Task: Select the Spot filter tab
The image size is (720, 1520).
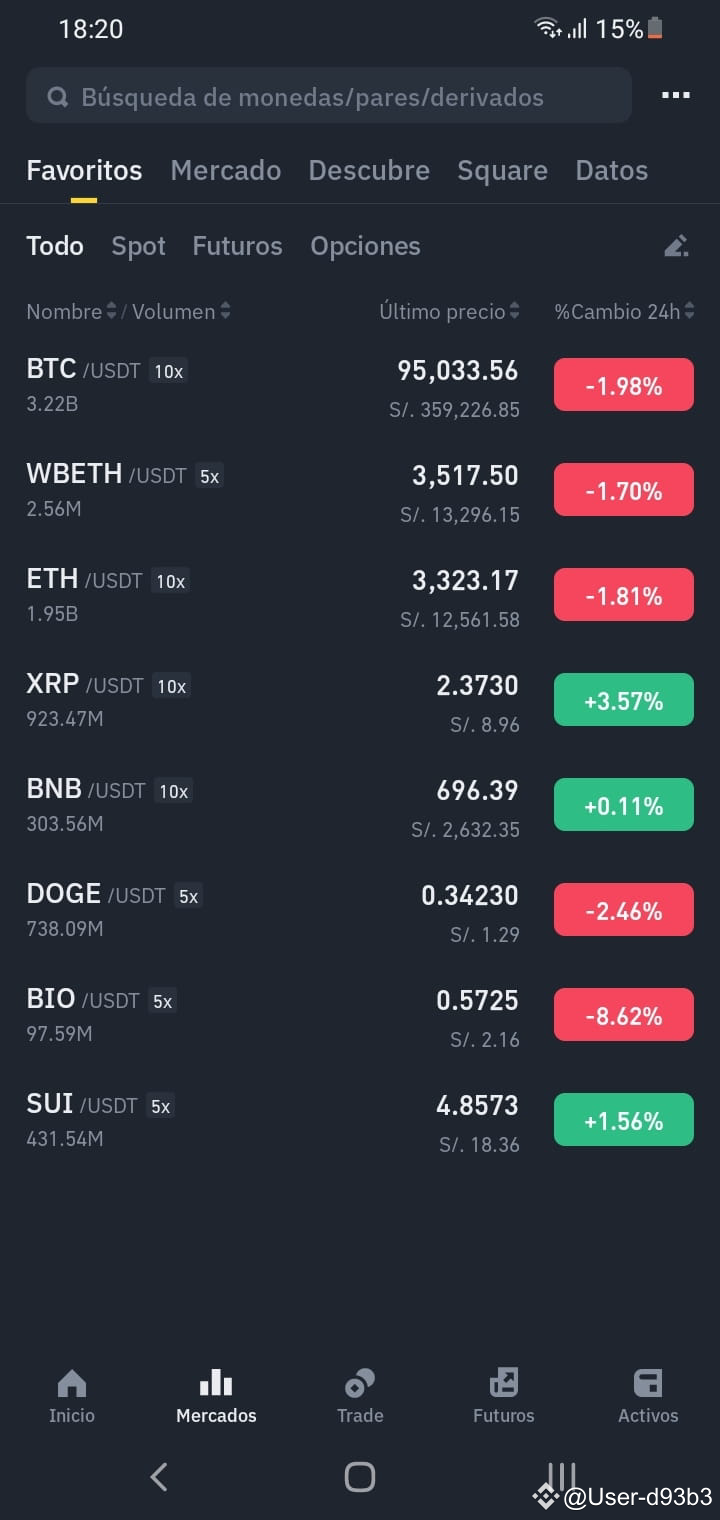Action: [138, 246]
